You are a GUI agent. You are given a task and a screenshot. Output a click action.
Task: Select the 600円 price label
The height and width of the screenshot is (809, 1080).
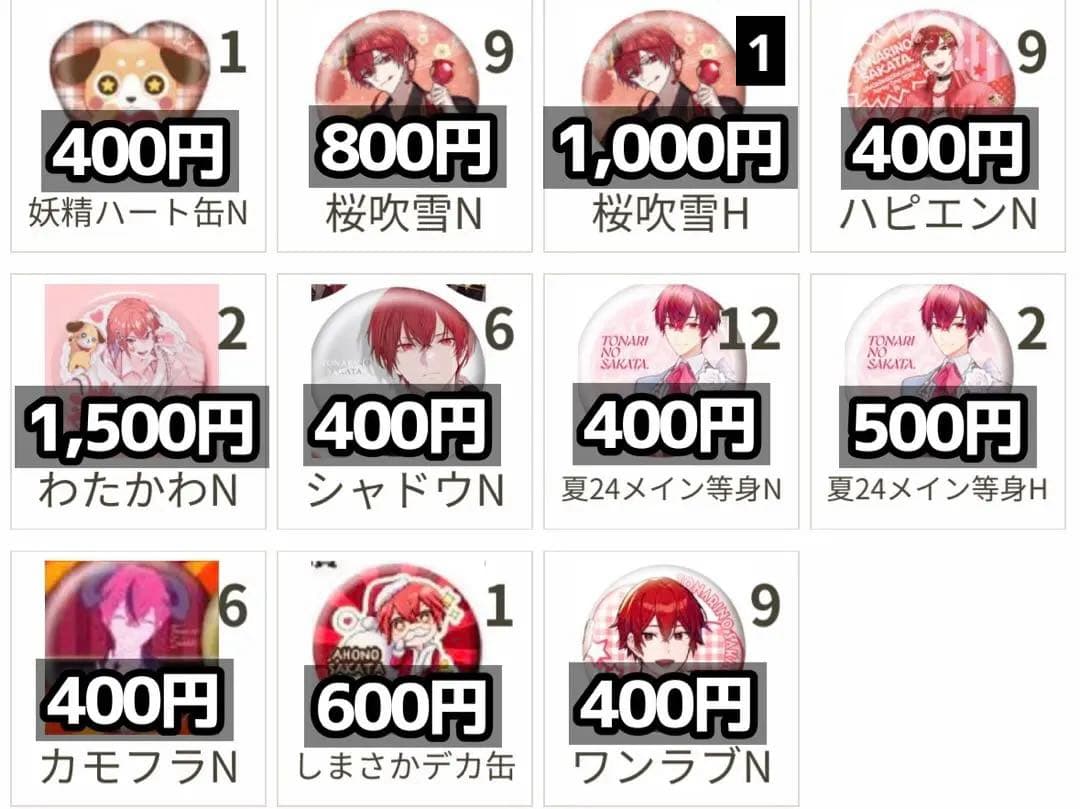(402, 706)
